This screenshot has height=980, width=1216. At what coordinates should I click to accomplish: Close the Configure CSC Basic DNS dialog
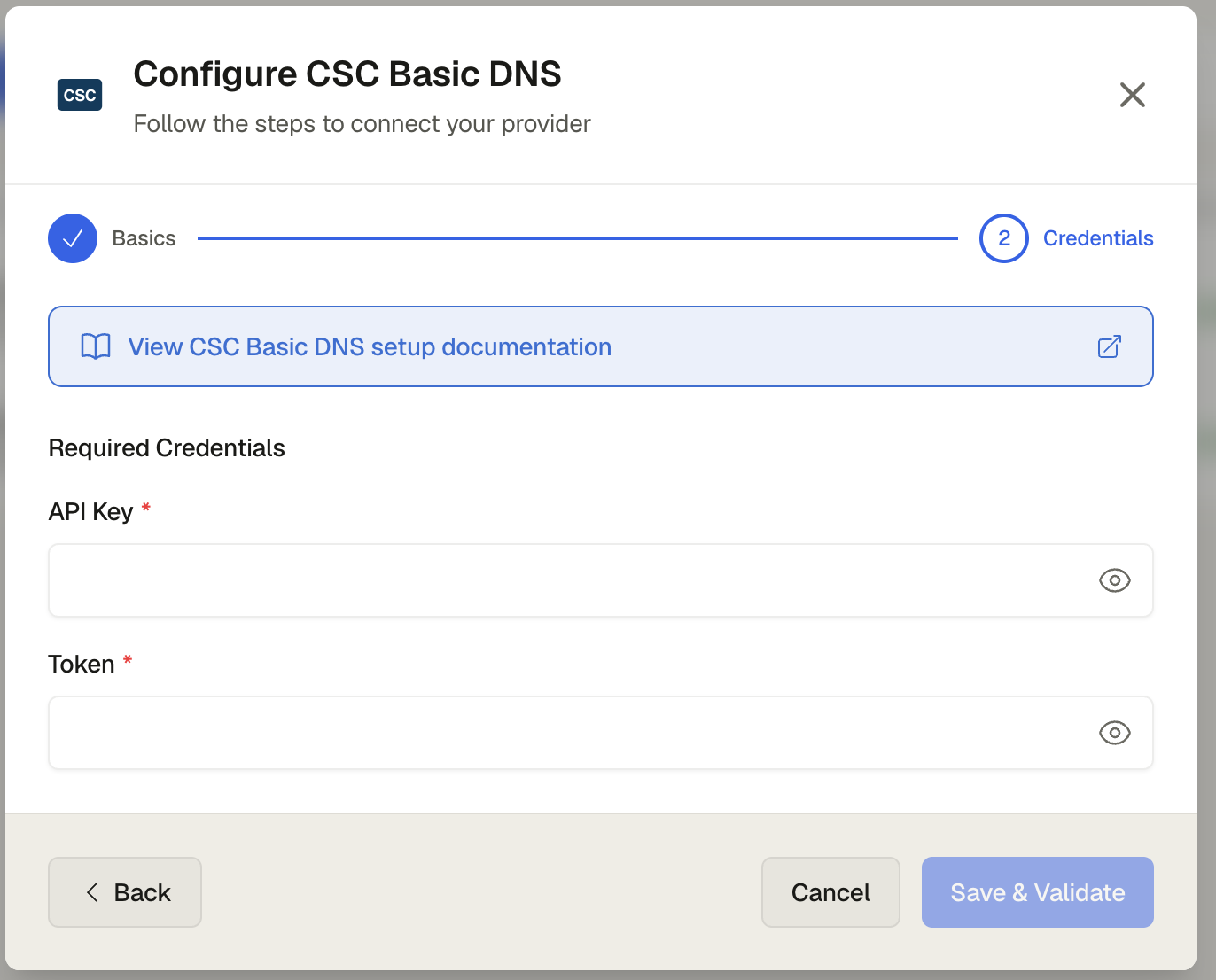[x=1132, y=95]
